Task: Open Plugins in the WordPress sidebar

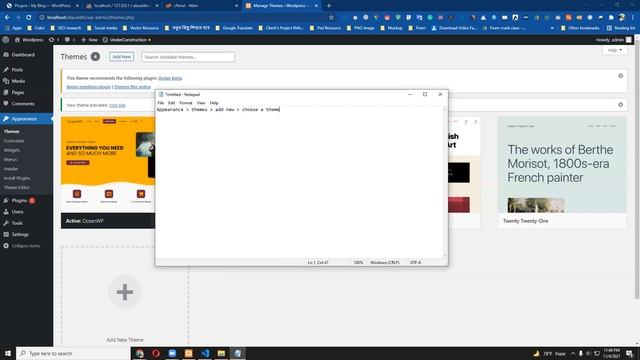Action: click(19, 200)
